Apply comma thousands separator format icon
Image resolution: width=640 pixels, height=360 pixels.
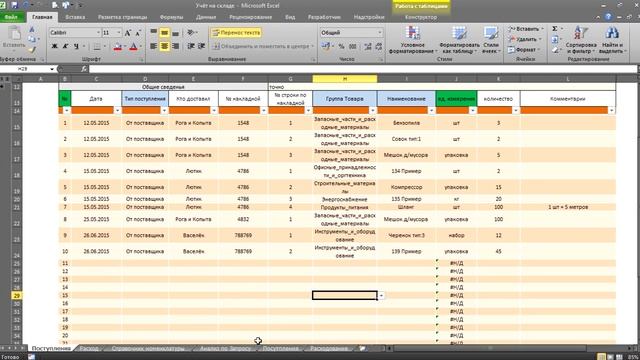click(353, 47)
